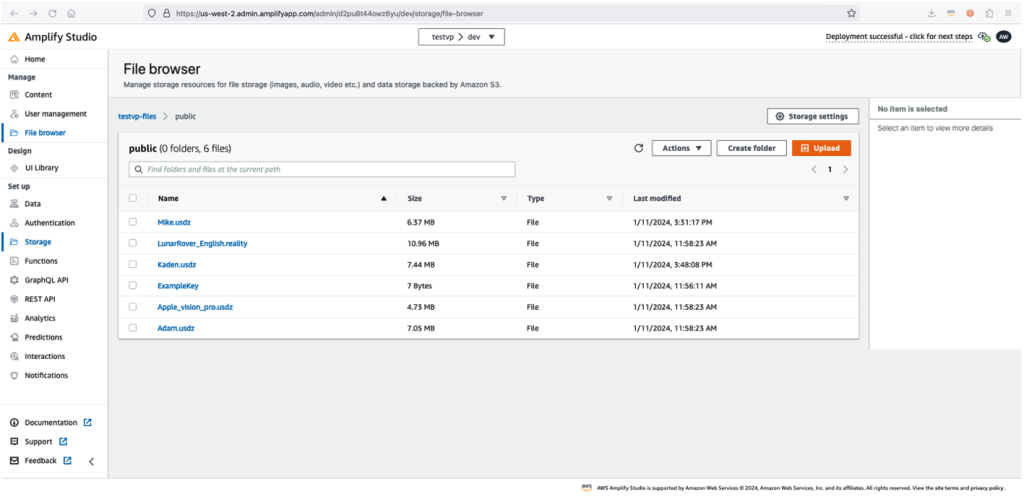
Task: Go to previous page of files
Action: coord(814,169)
